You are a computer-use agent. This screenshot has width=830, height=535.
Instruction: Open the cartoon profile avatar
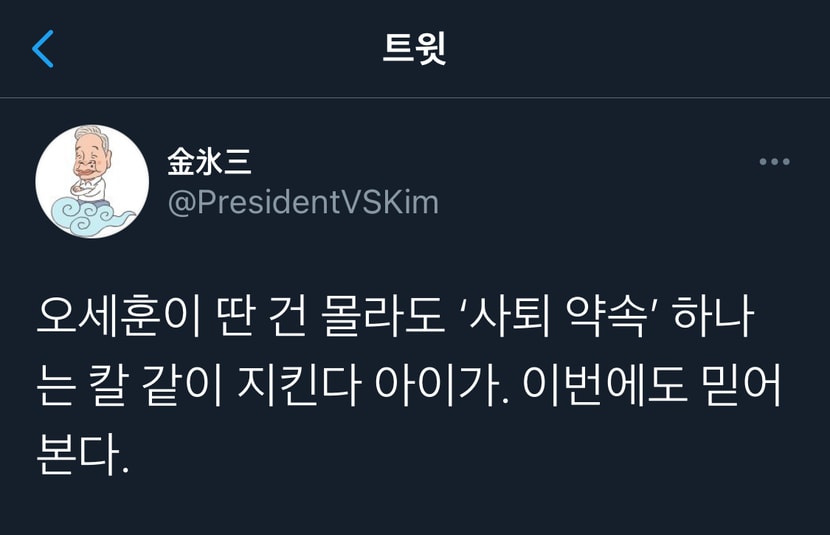tap(92, 182)
